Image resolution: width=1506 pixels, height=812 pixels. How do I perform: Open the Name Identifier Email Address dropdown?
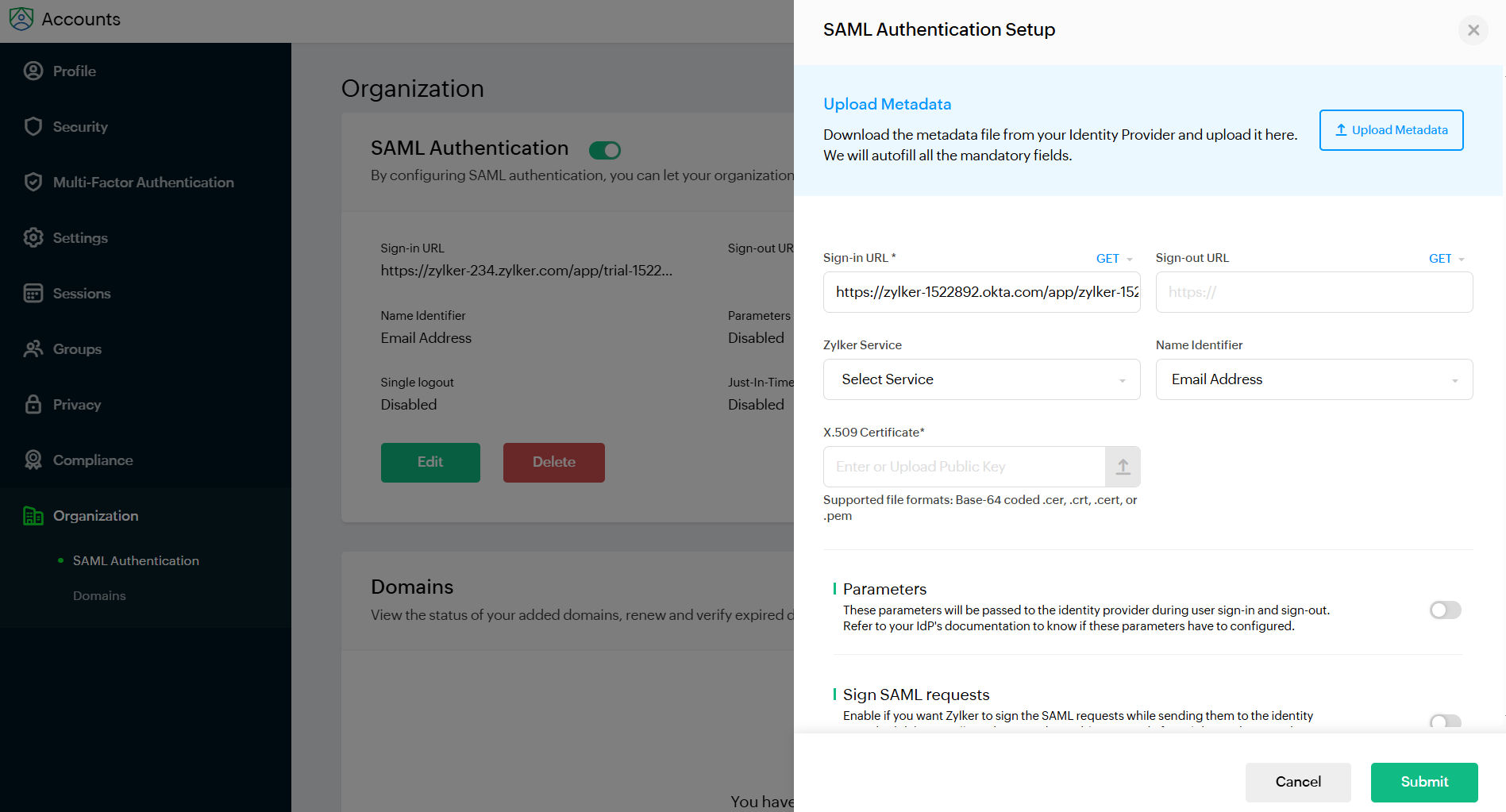[x=1315, y=379]
